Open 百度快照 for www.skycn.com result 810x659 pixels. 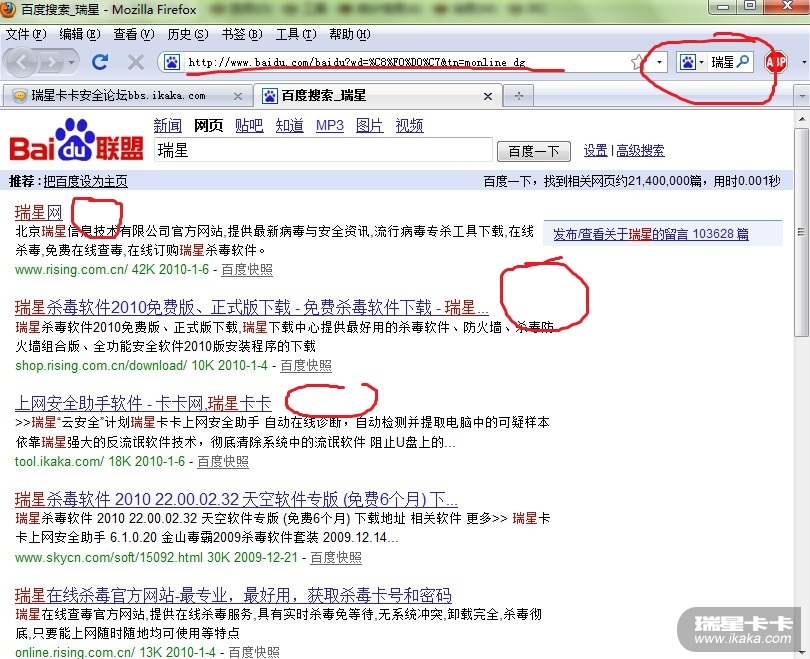tap(336, 557)
